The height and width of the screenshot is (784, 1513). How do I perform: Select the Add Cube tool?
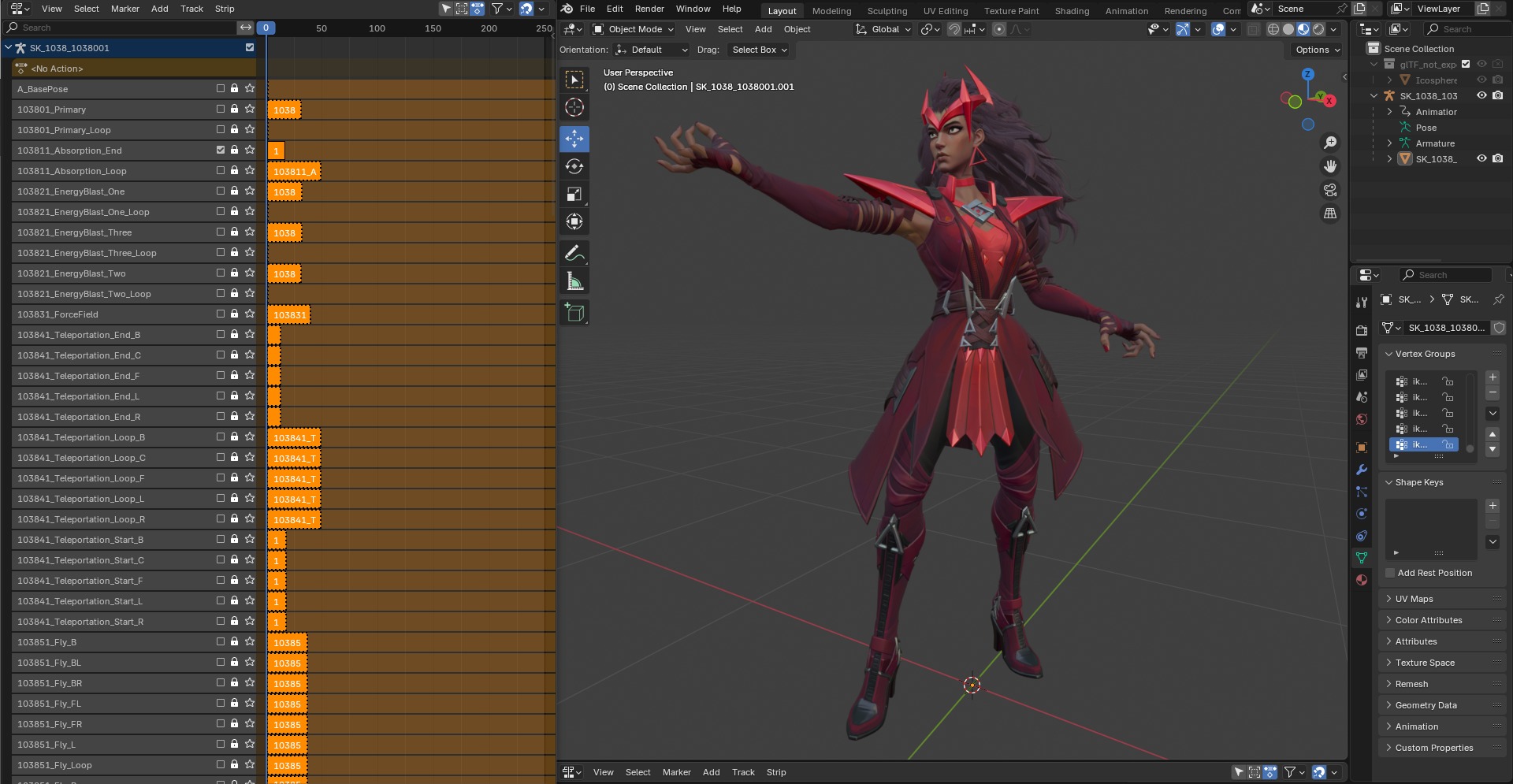[x=574, y=312]
